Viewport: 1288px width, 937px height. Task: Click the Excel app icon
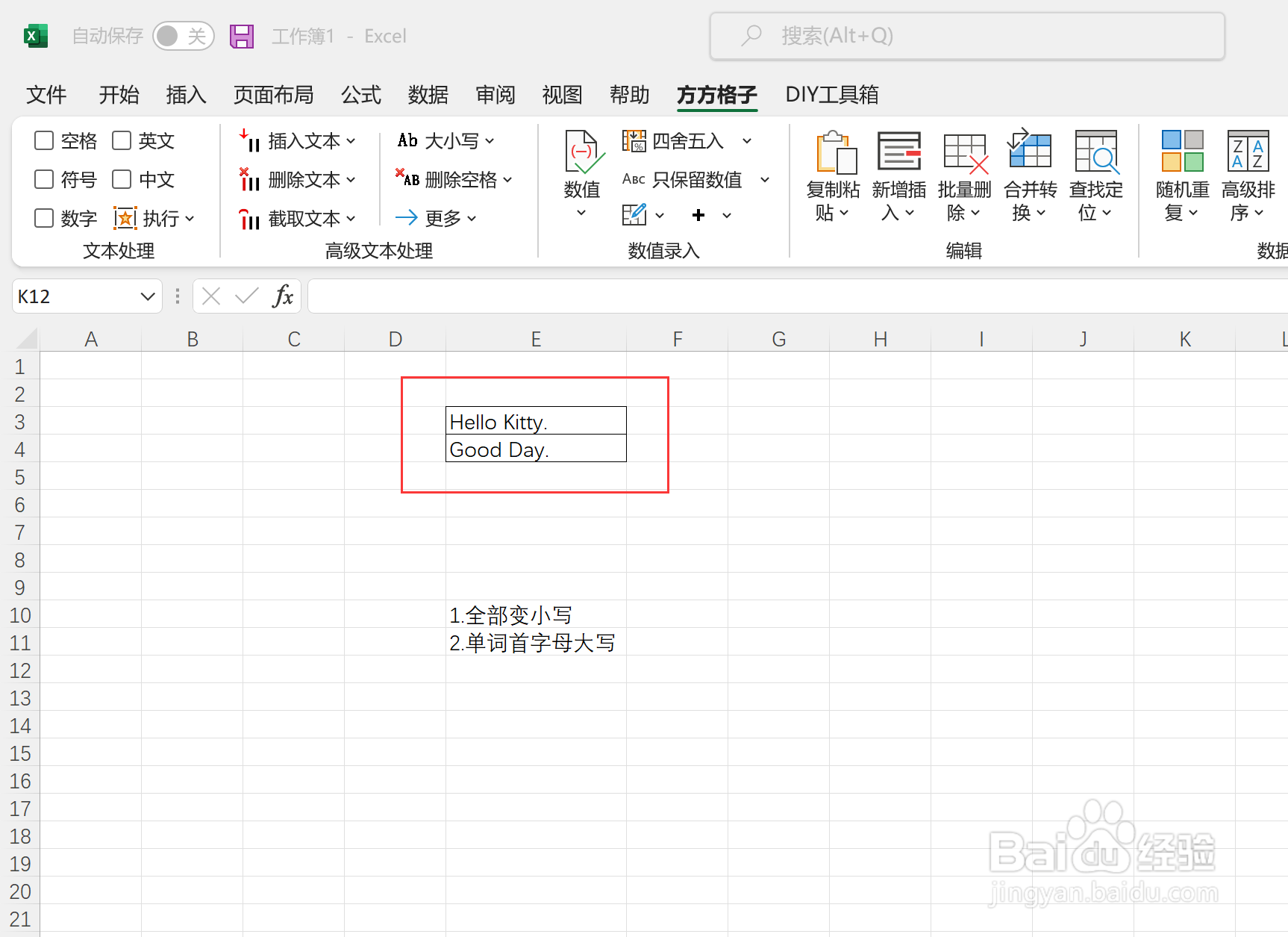(x=35, y=36)
